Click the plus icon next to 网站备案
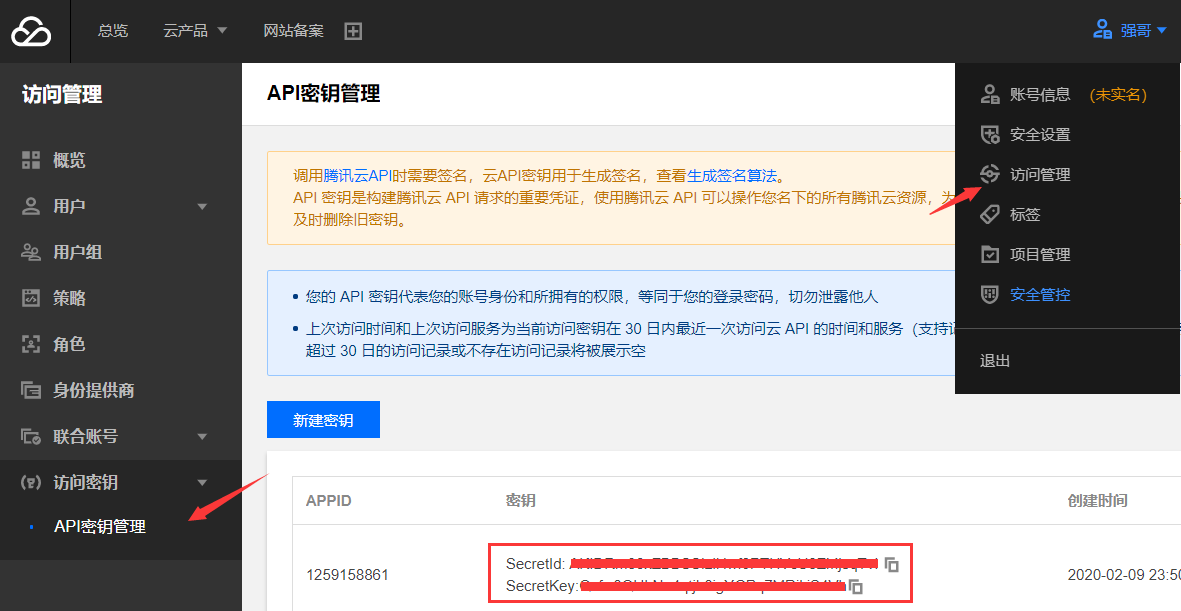This screenshot has height=611, width=1181. 353,31
